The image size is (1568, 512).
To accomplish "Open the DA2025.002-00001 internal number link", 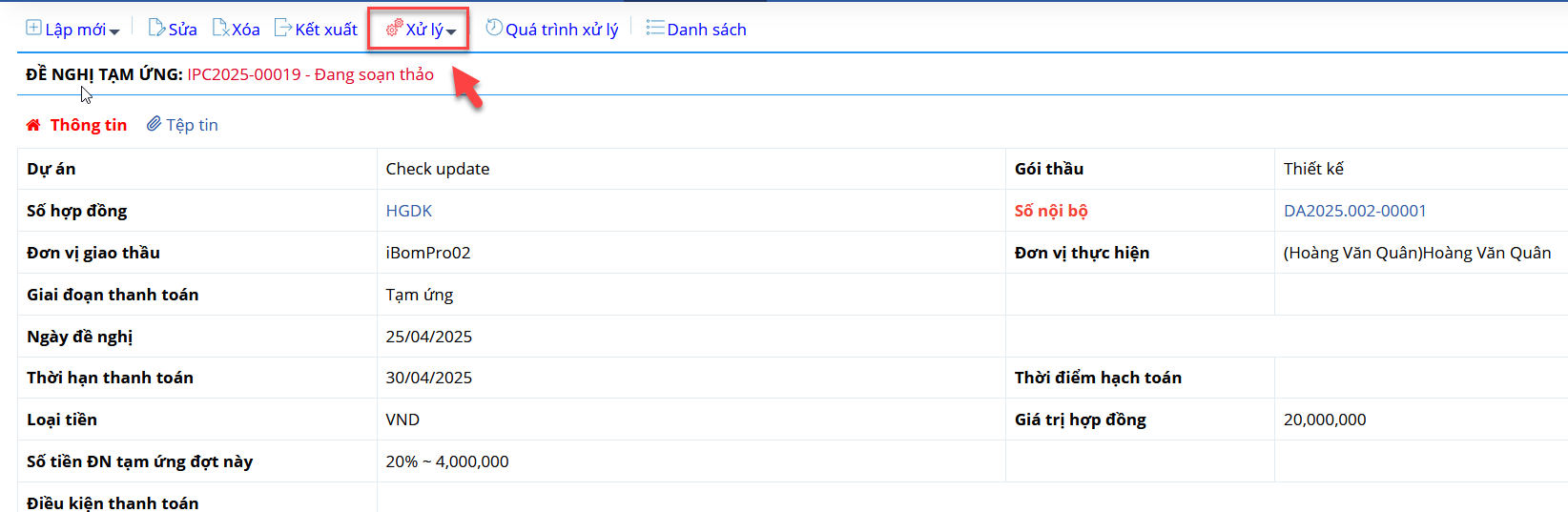I will 1355,211.
